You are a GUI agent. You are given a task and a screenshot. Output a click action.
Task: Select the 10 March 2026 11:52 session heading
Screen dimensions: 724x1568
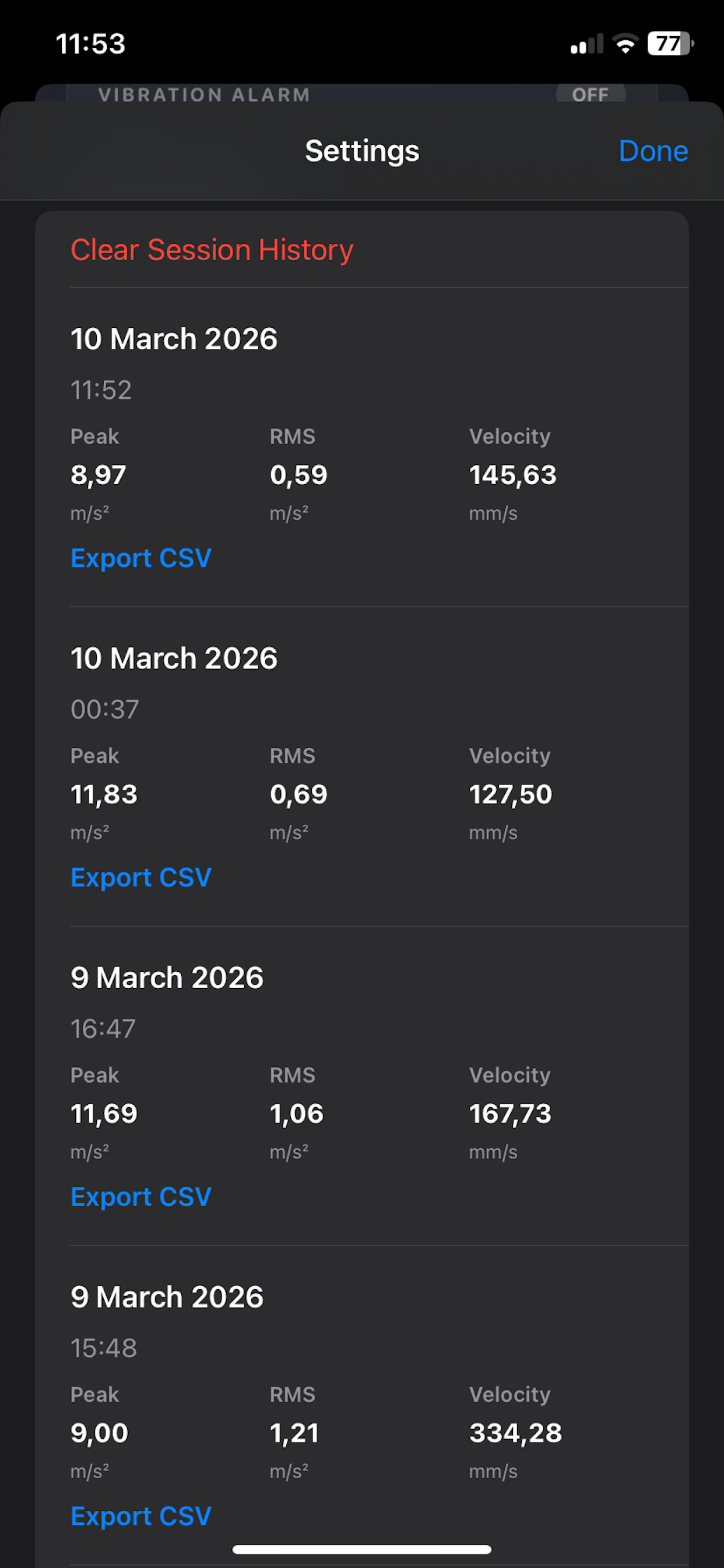coord(174,339)
